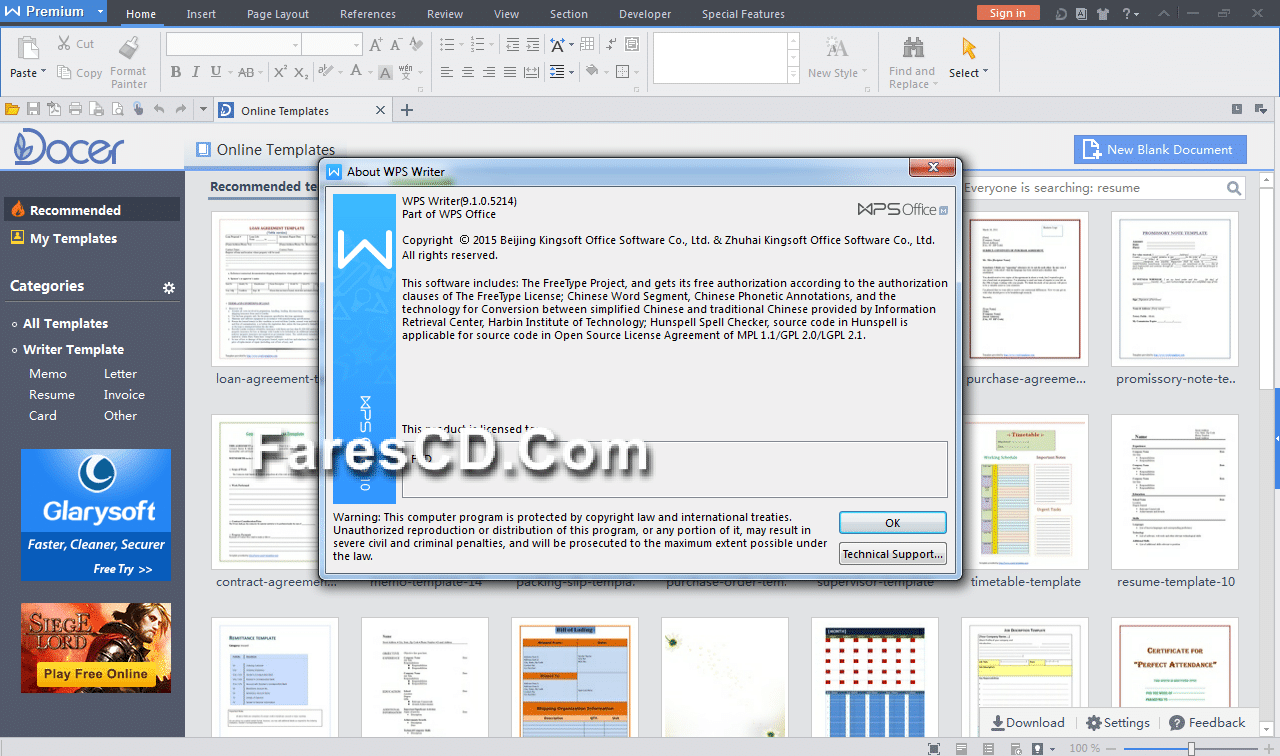The image size is (1280, 756).
Task: Click the Undo arrow icon
Action: pos(159,109)
